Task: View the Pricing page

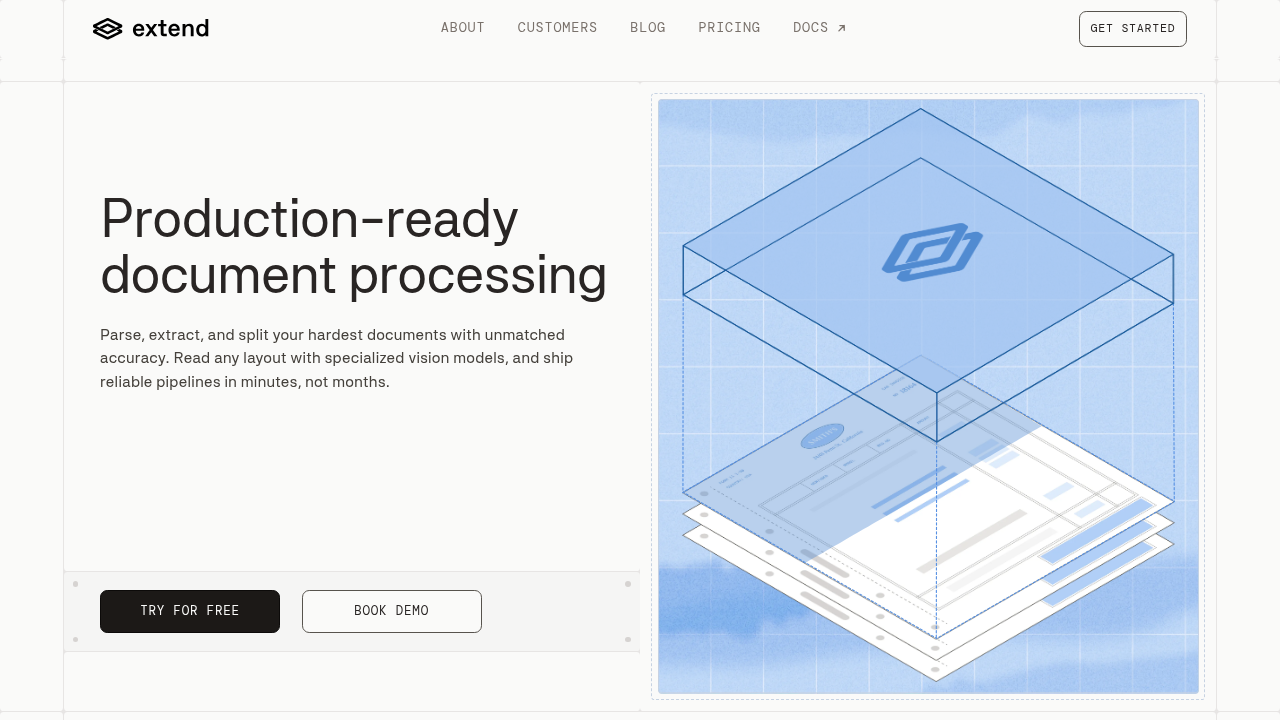Action: click(729, 28)
